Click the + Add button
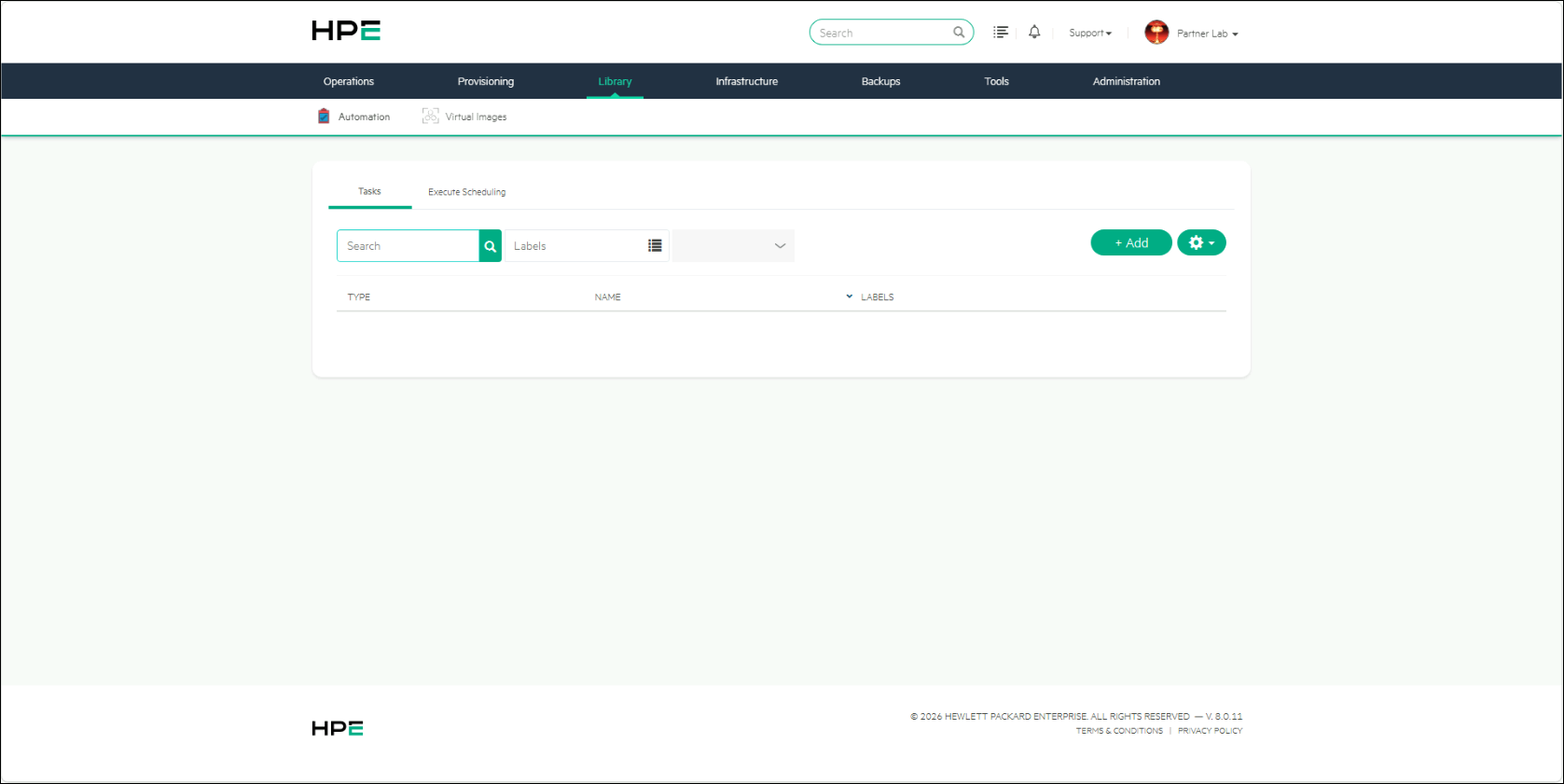The height and width of the screenshot is (784, 1564). pos(1131,242)
